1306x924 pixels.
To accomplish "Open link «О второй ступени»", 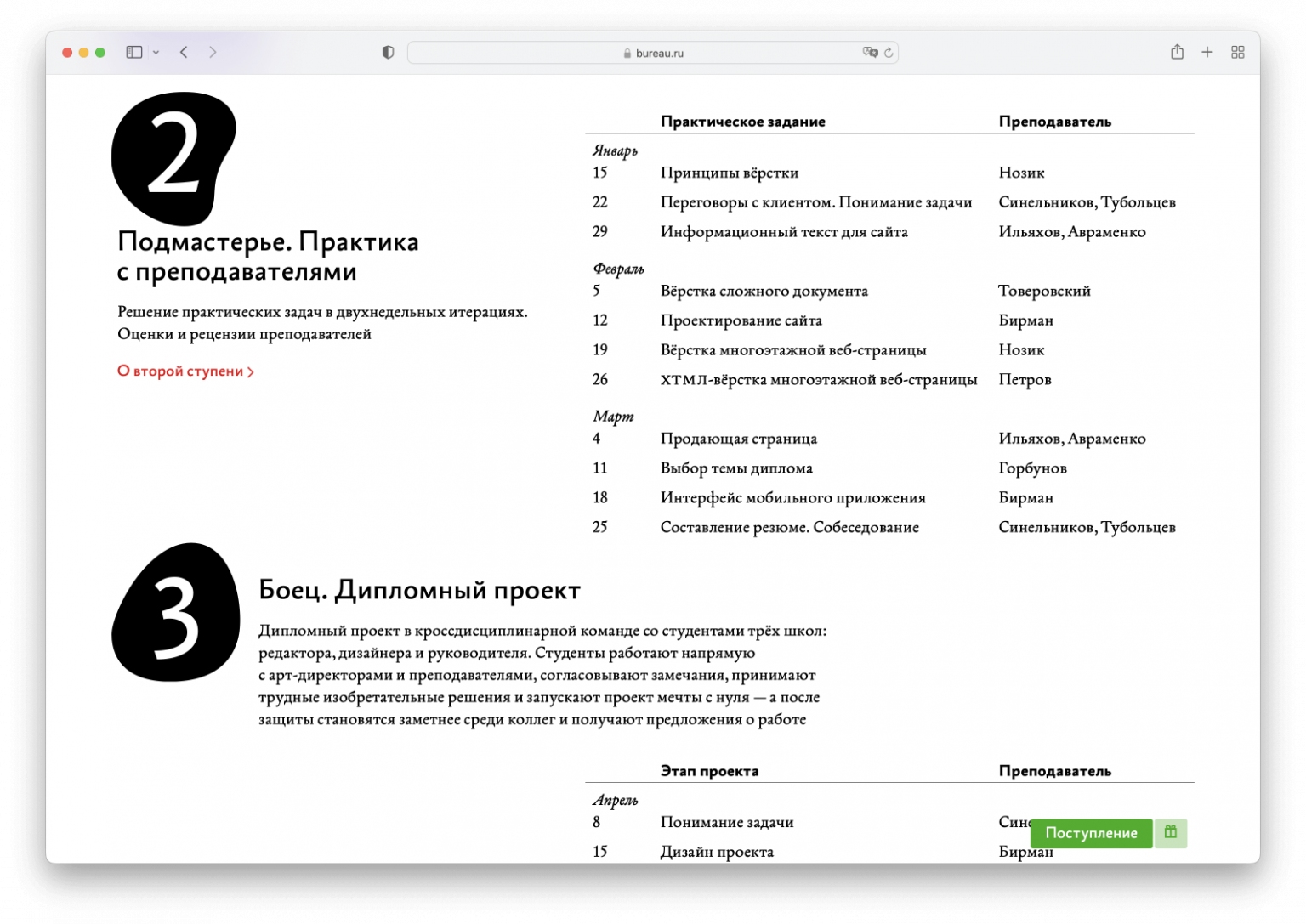I will click(x=185, y=371).
